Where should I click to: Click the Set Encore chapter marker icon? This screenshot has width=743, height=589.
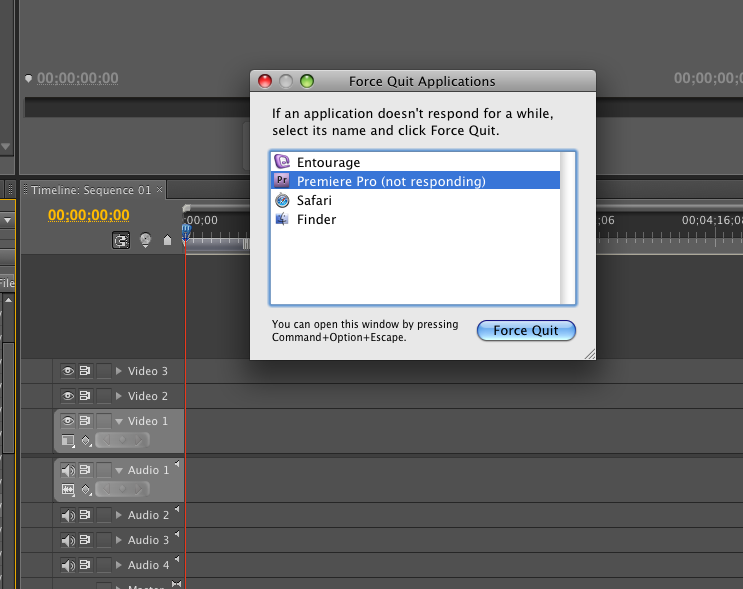pyautogui.click(x=145, y=240)
